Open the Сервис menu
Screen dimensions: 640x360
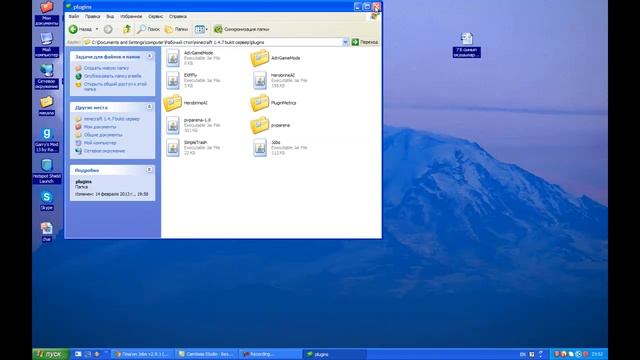(x=156, y=16)
